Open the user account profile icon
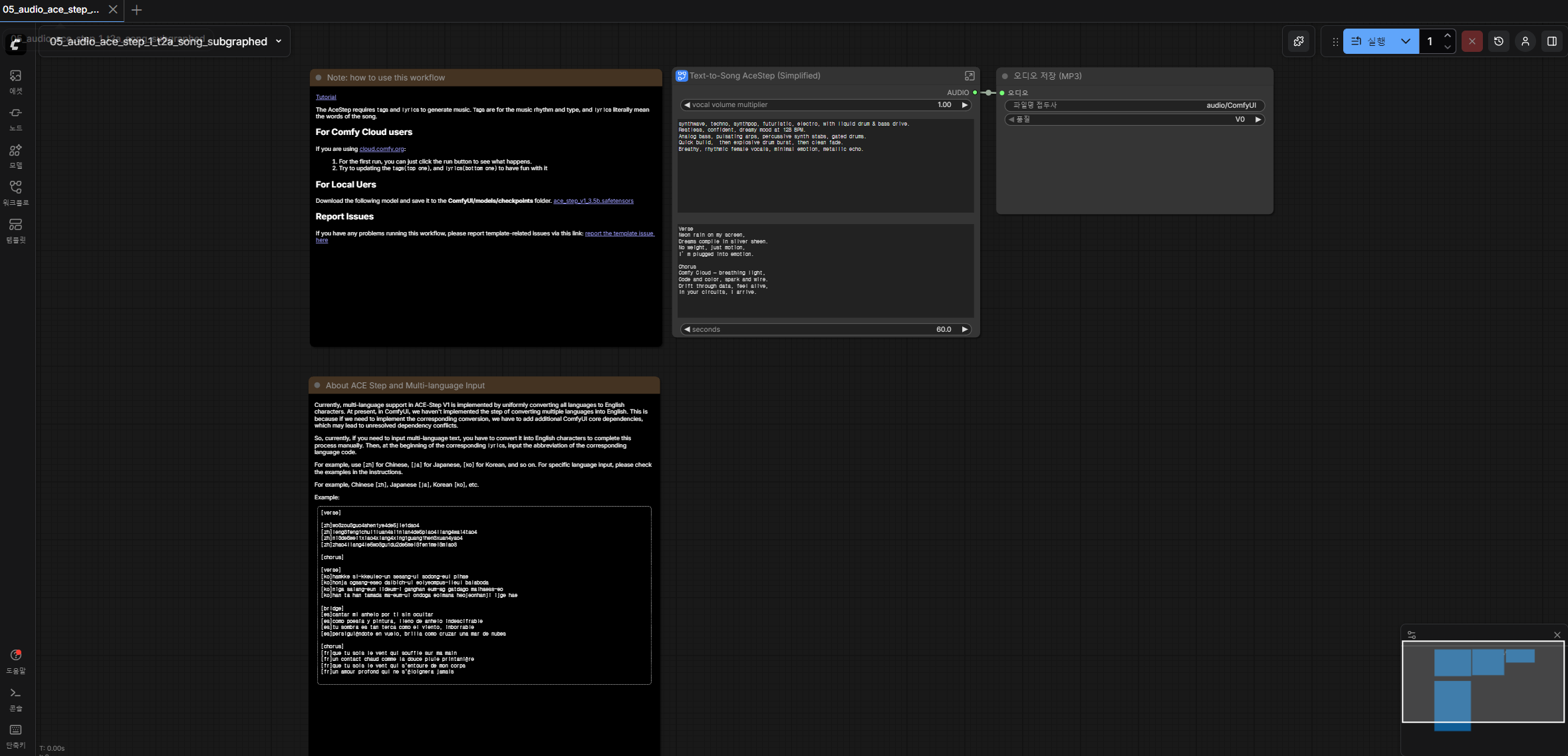 [1525, 41]
